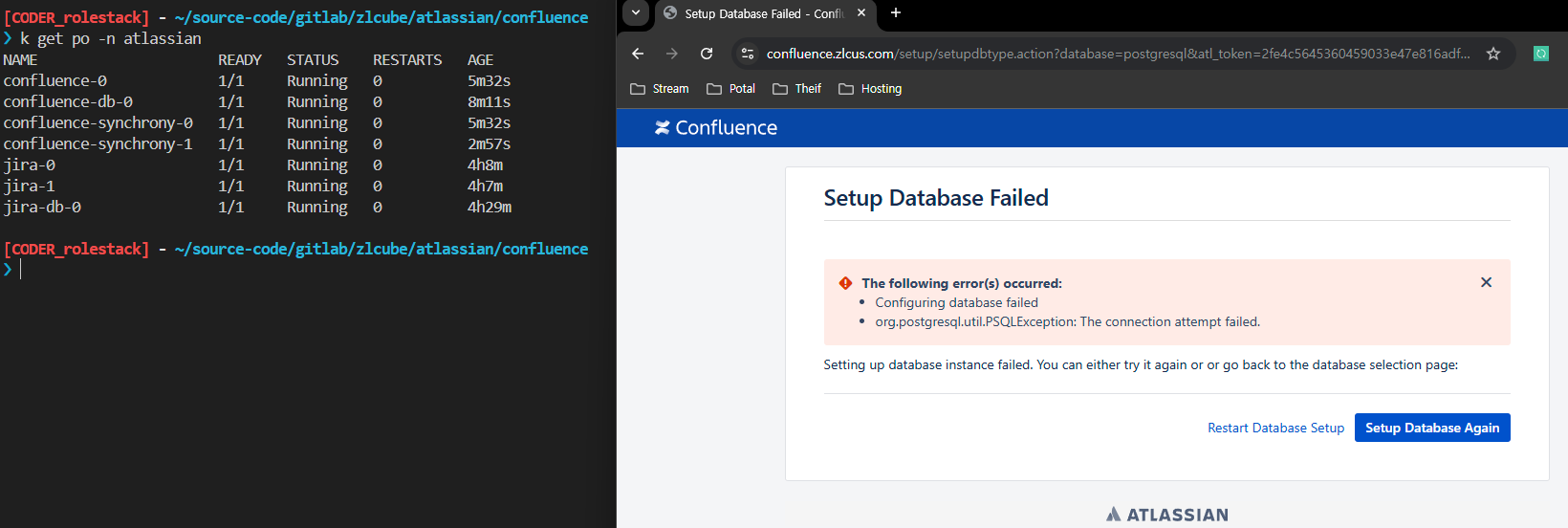The image size is (1568, 528).
Task: Click the READY column header in terminal
Action: tap(240, 59)
